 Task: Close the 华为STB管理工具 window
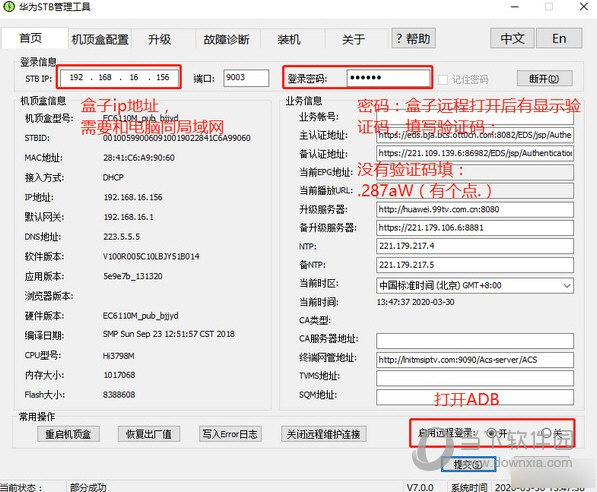click(x=584, y=7)
